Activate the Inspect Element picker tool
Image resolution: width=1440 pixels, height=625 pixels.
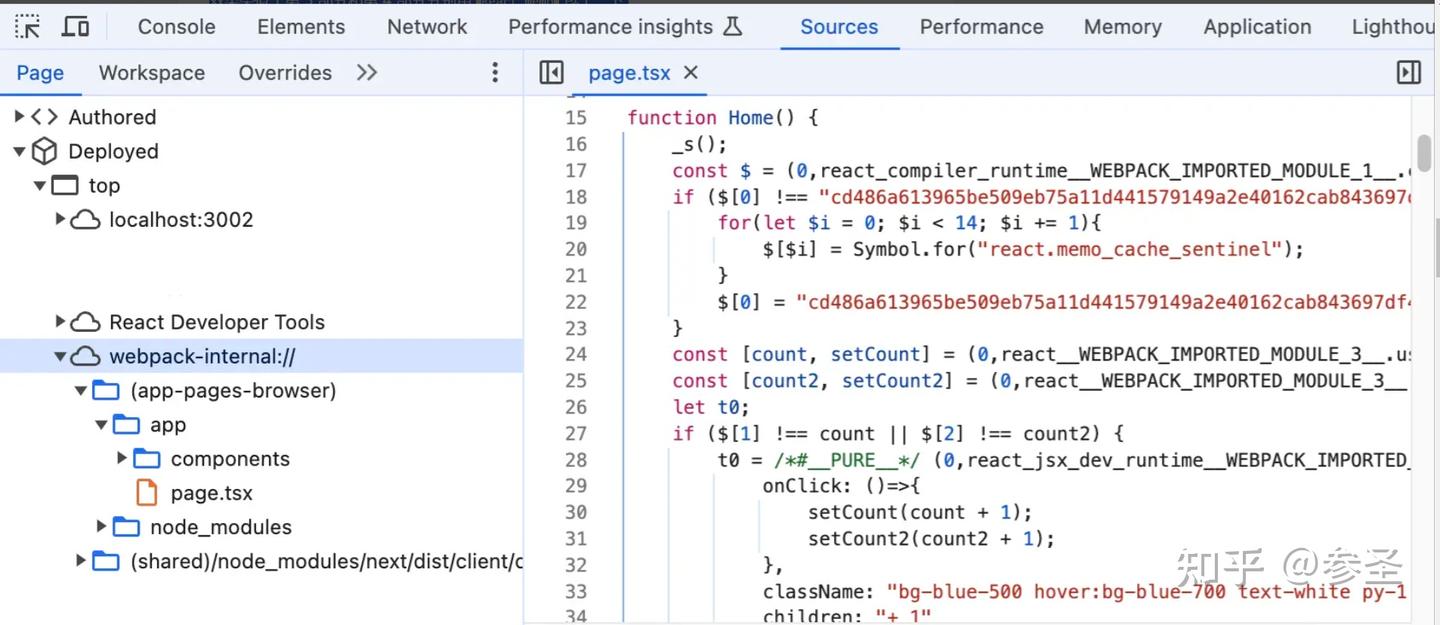[x=27, y=25]
